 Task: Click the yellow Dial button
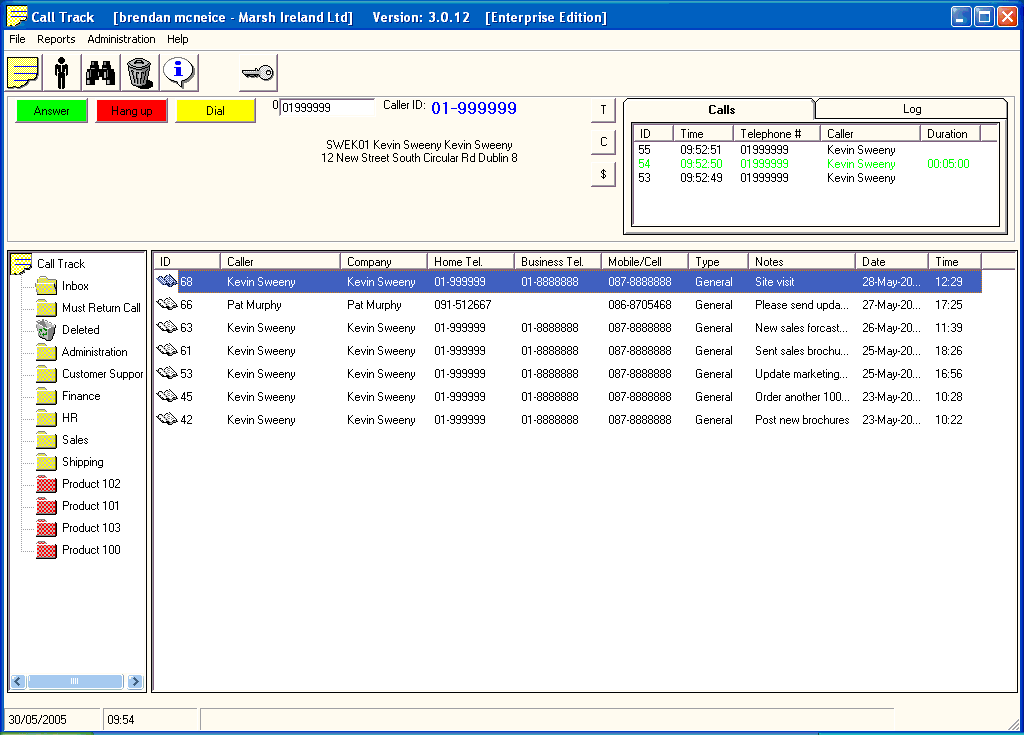[x=216, y=111]
